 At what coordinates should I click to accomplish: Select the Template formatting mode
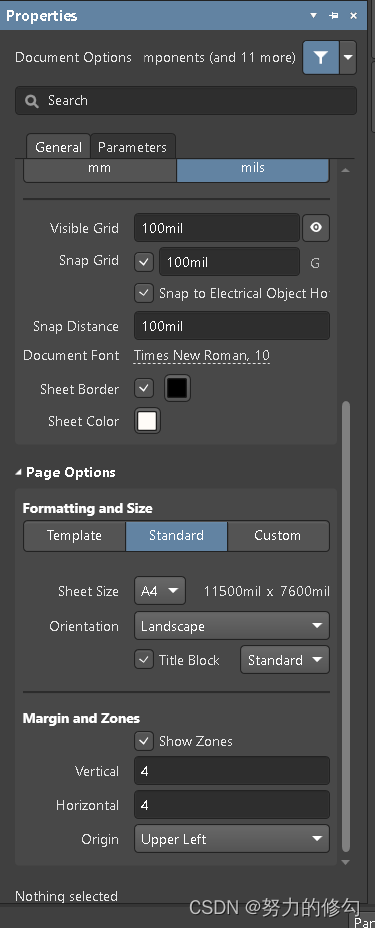click(x=75, y=536)
